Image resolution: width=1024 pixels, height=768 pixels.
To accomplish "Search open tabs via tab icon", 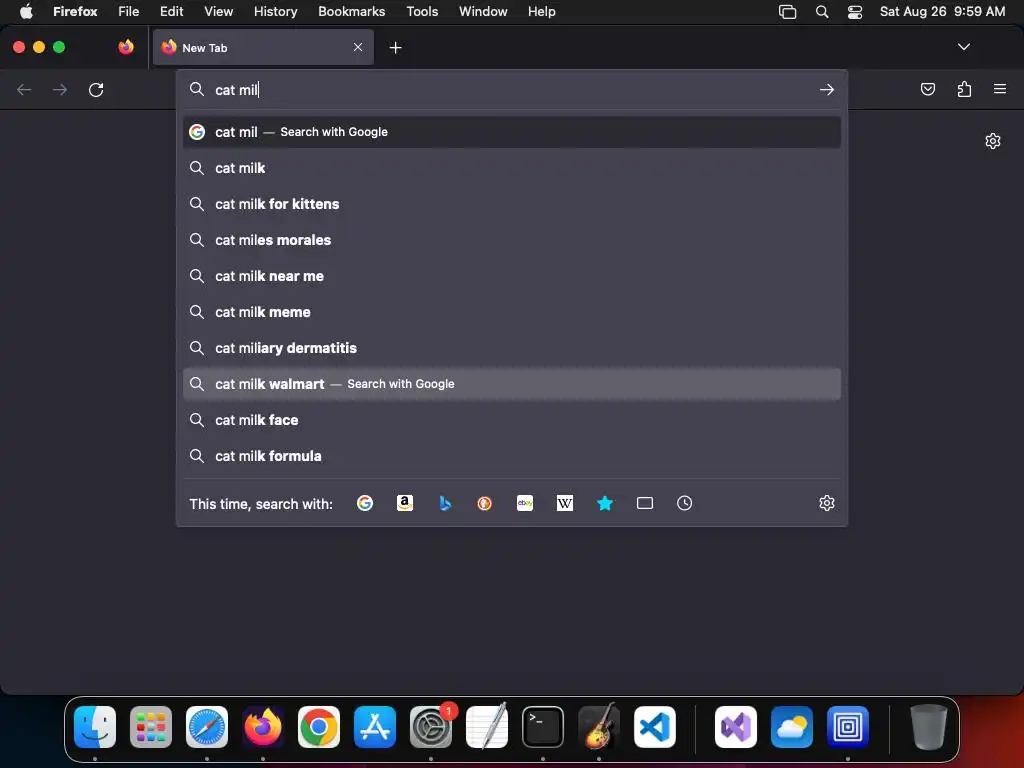I will point(645,503).
